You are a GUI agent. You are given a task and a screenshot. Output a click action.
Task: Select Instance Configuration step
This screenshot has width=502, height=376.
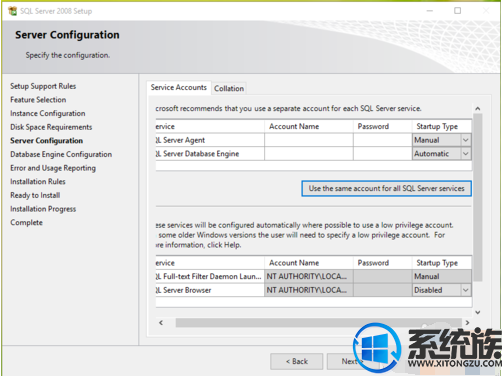(48, 113)
